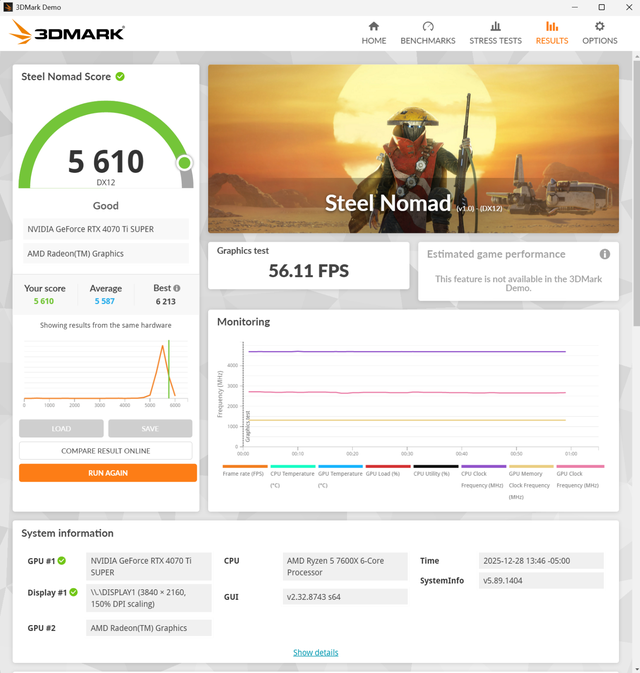Toggle the GPU Clock Frequency pink legend swatch
Screen dimensions: 640x673
coord(580,466)
